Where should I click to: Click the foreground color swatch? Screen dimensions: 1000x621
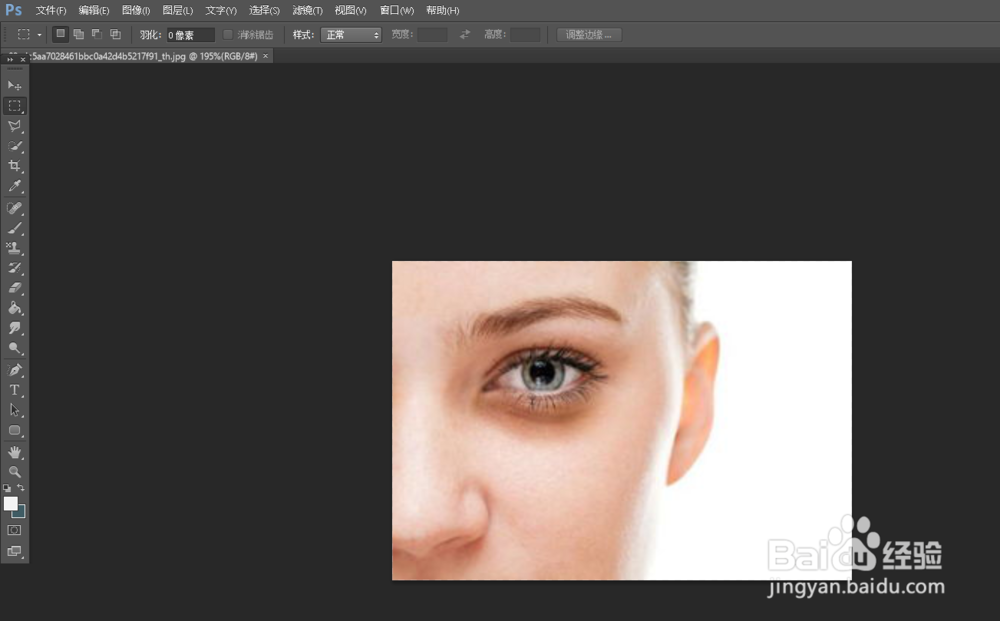click(x=11, y=505)
